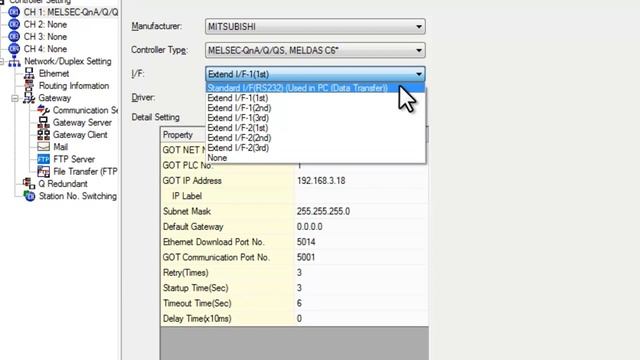
Task: Select Gateway tree node label
Action: pyautogui.click(x=55, y=98)
